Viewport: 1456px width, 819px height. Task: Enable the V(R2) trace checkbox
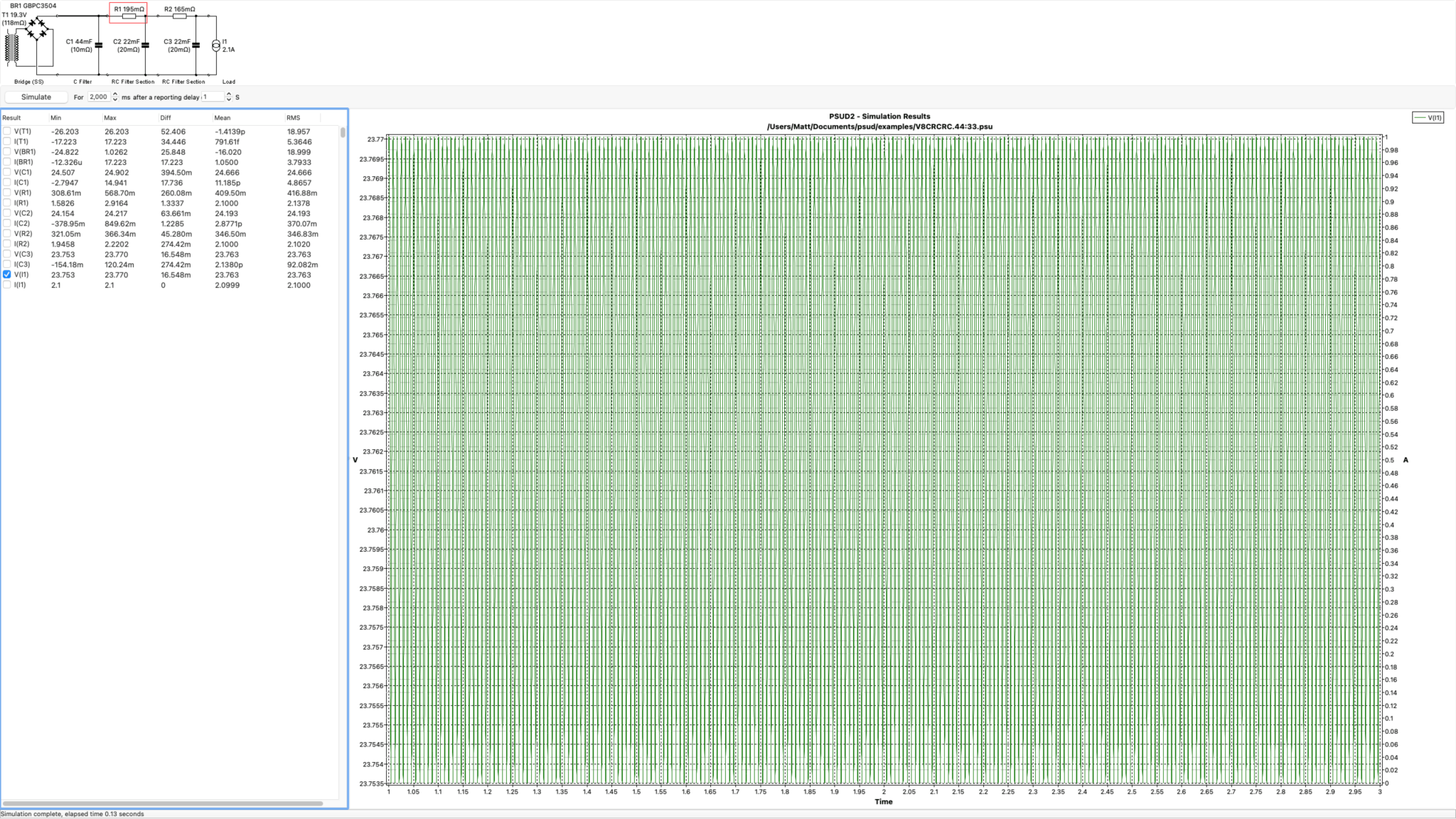coord(7,234)
